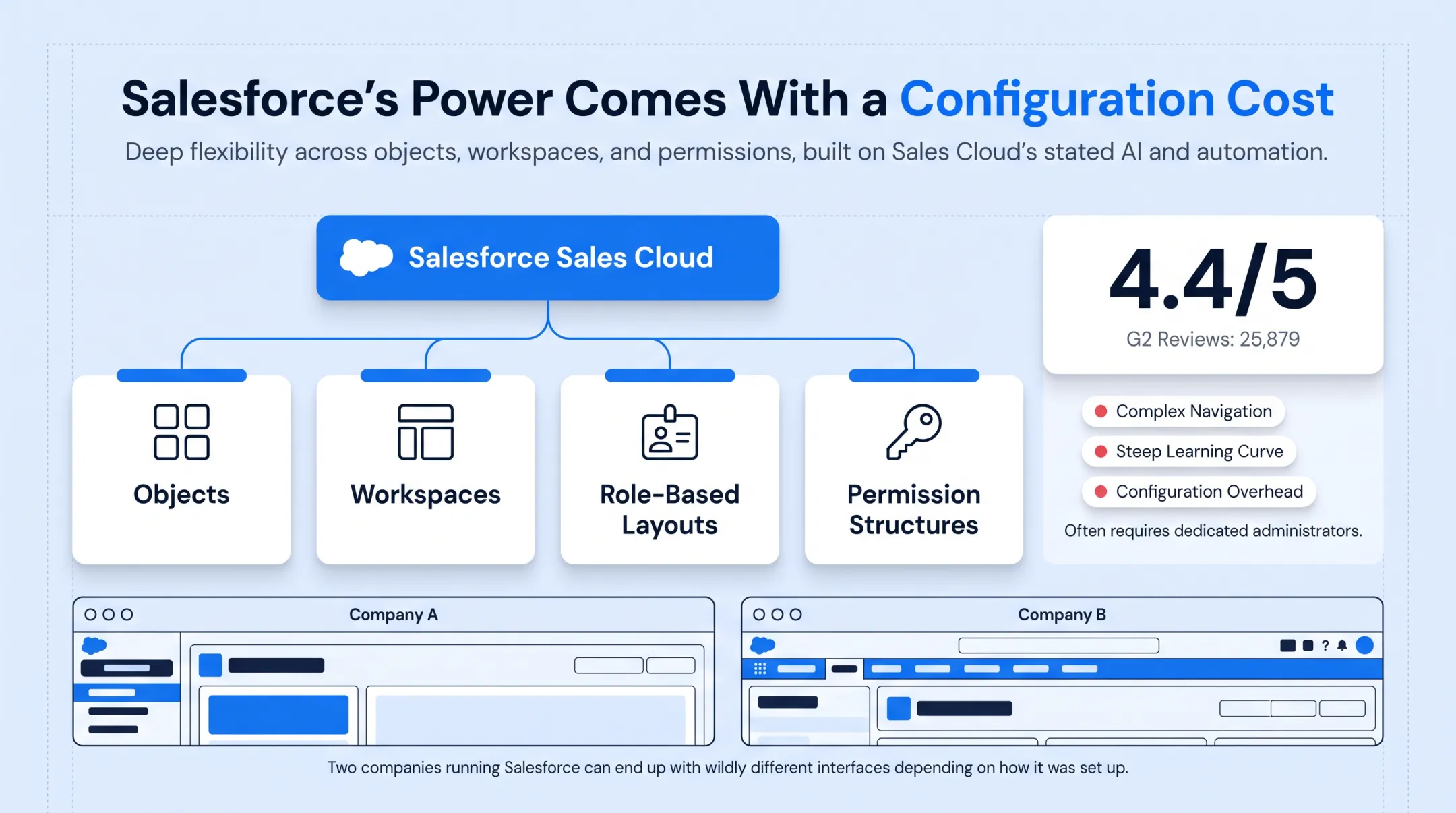1456x813 pixels.
Task: Click the 'Workspaces' card label
Action: tap(425, 494)
